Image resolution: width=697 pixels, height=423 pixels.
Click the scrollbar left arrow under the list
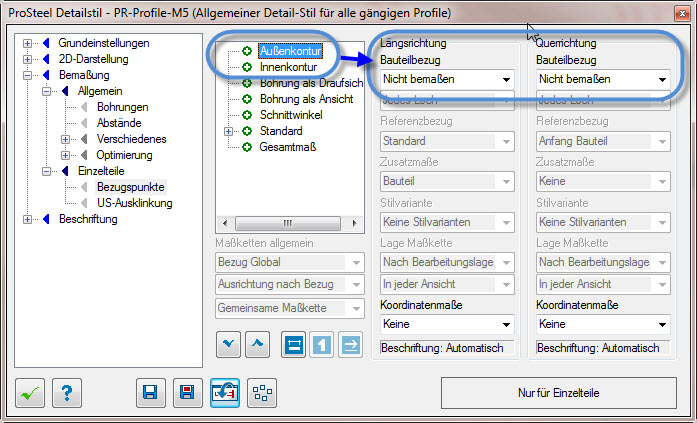[x=225, y=223]
